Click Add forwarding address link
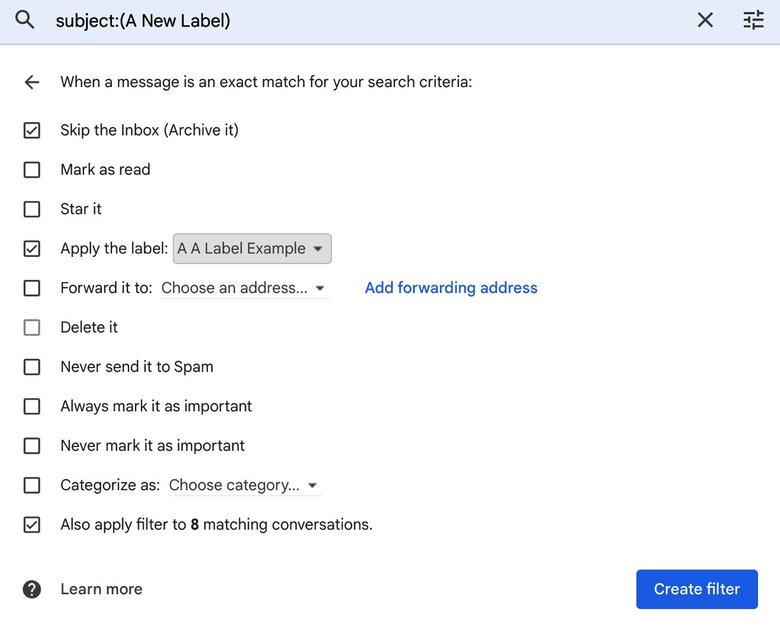The height and width of the screenshot is (631, 780). tap(451, 288)
